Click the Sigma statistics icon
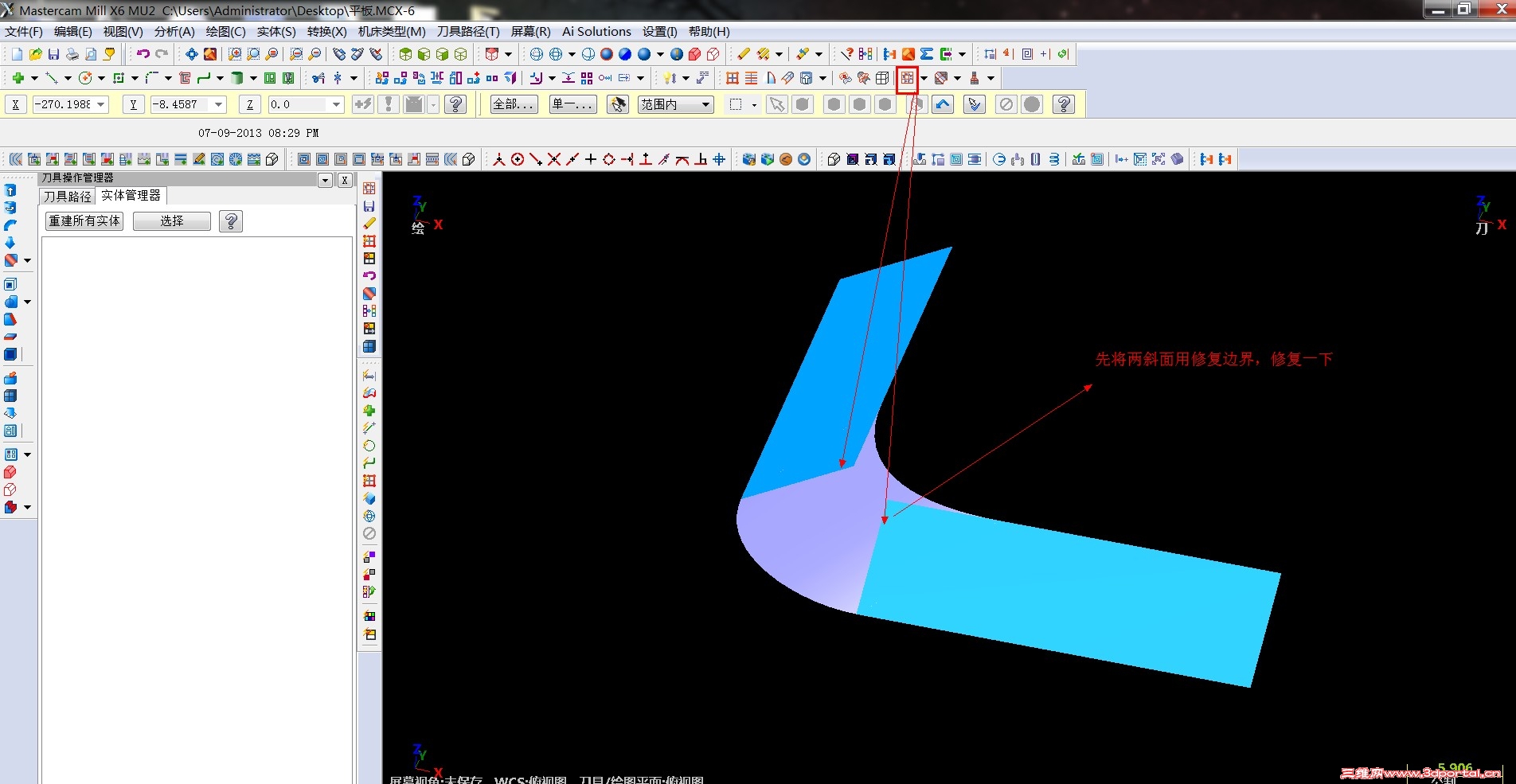The width and height of the screenshot is (1516, 784). pos(927,54)
